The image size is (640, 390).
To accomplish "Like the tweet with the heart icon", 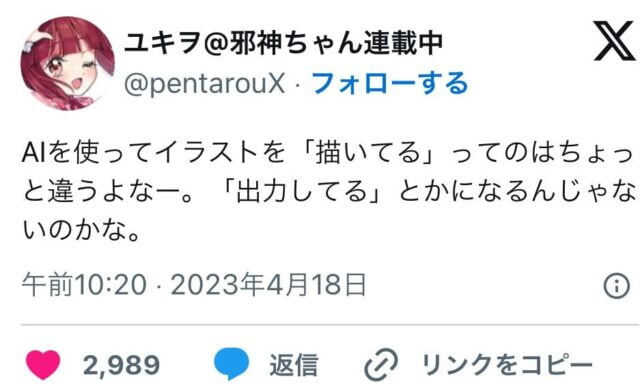I will (x=43, y=365).
